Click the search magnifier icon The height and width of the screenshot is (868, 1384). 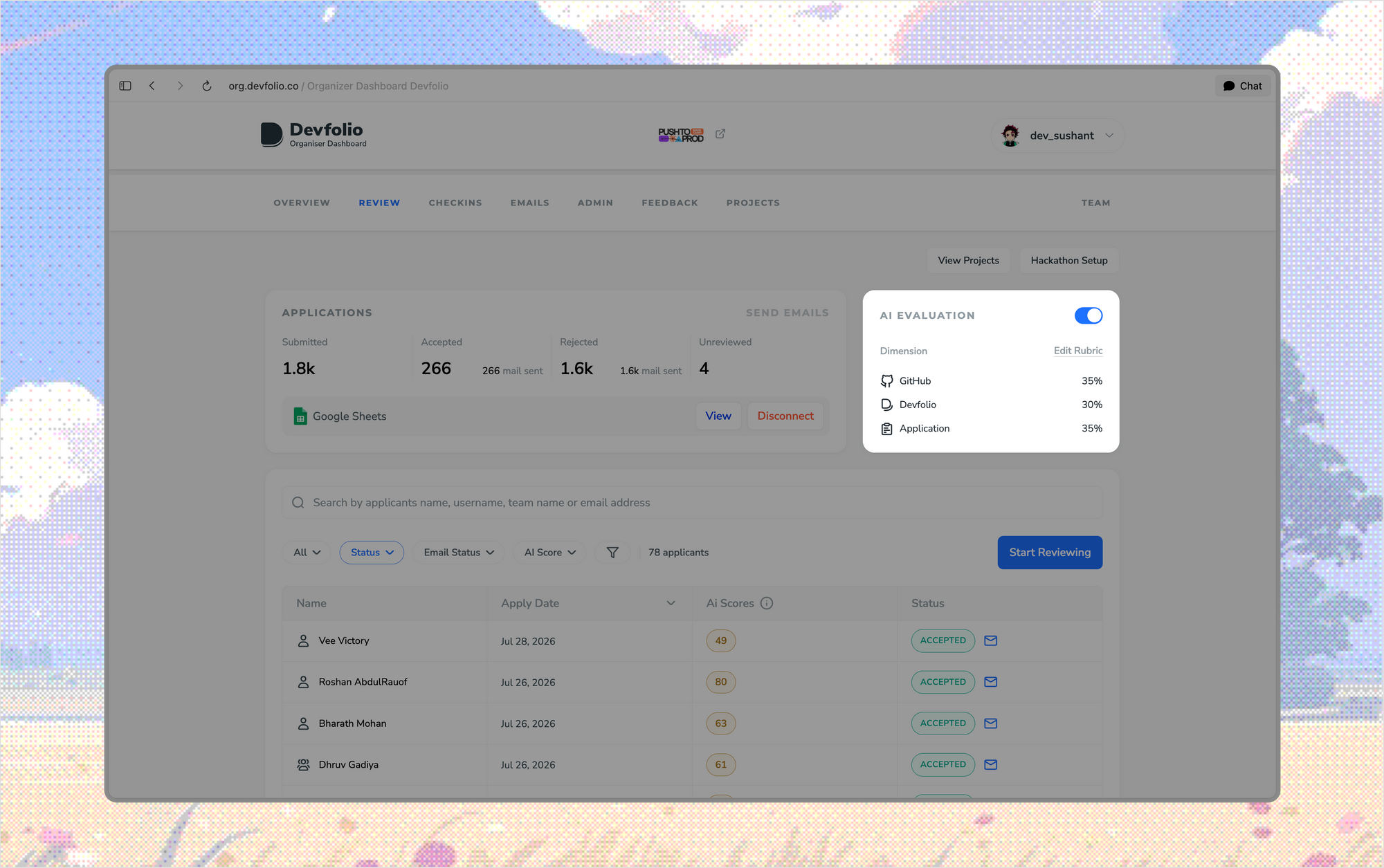click(298, 503)
